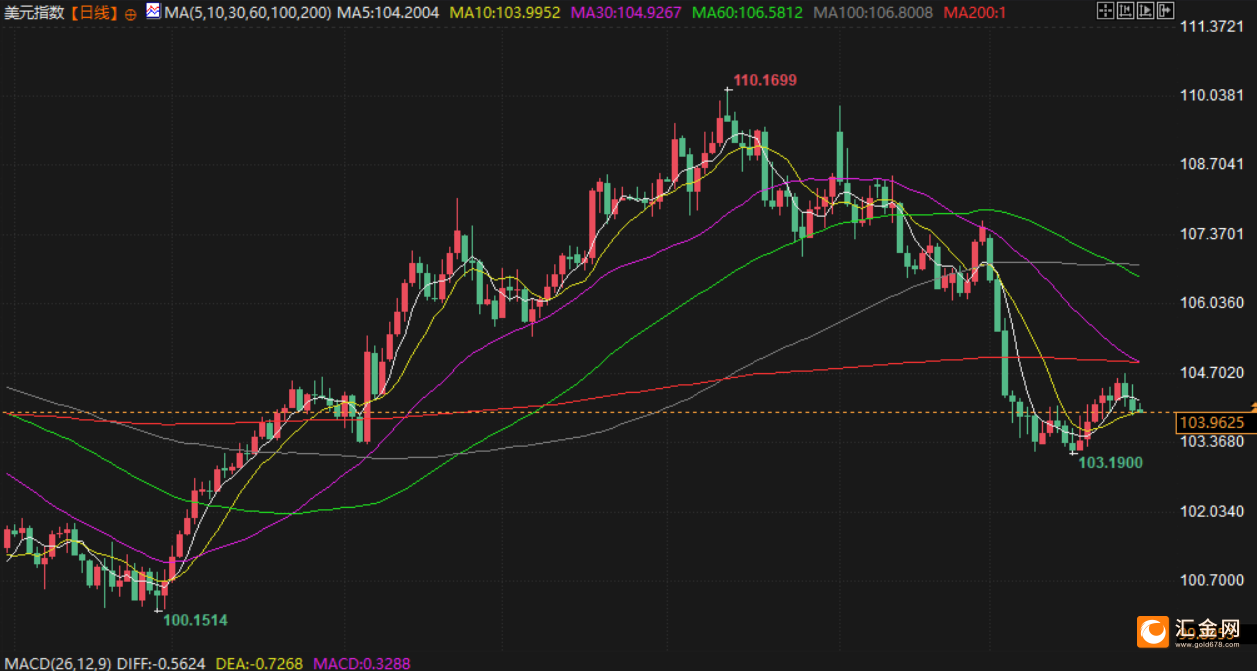Click the 100.1514 low price marker
The height and width of the screenshot is (671, 1257).
coord(195,620)
